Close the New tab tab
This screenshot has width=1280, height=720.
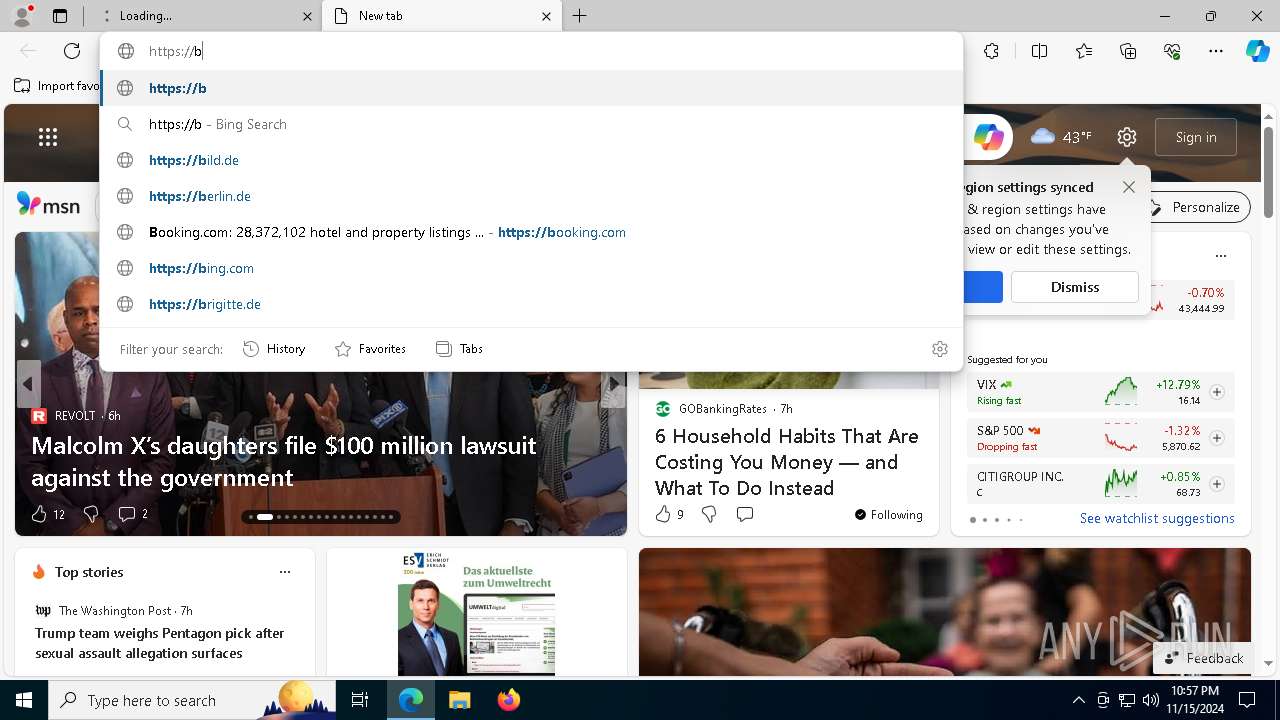pos(546,16)
